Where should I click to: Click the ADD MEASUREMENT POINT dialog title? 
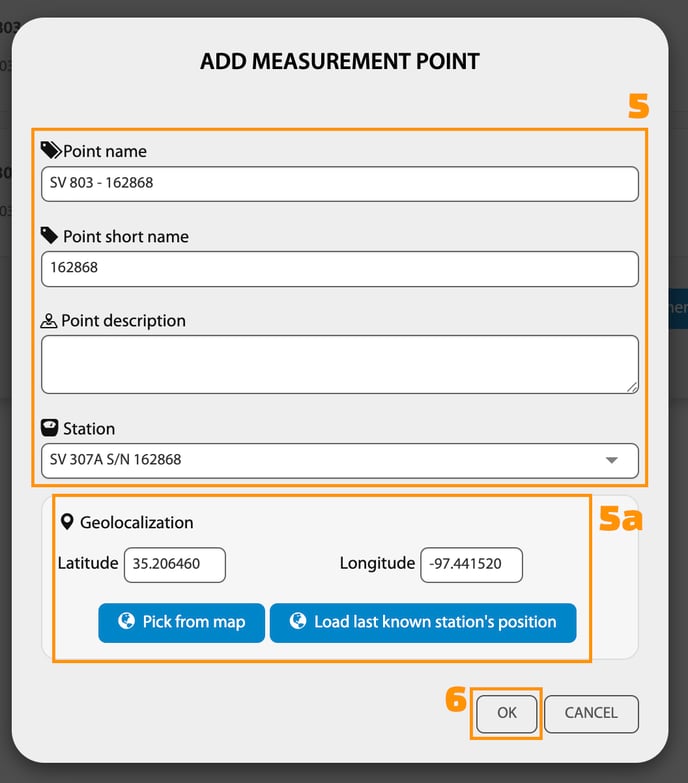340,62
